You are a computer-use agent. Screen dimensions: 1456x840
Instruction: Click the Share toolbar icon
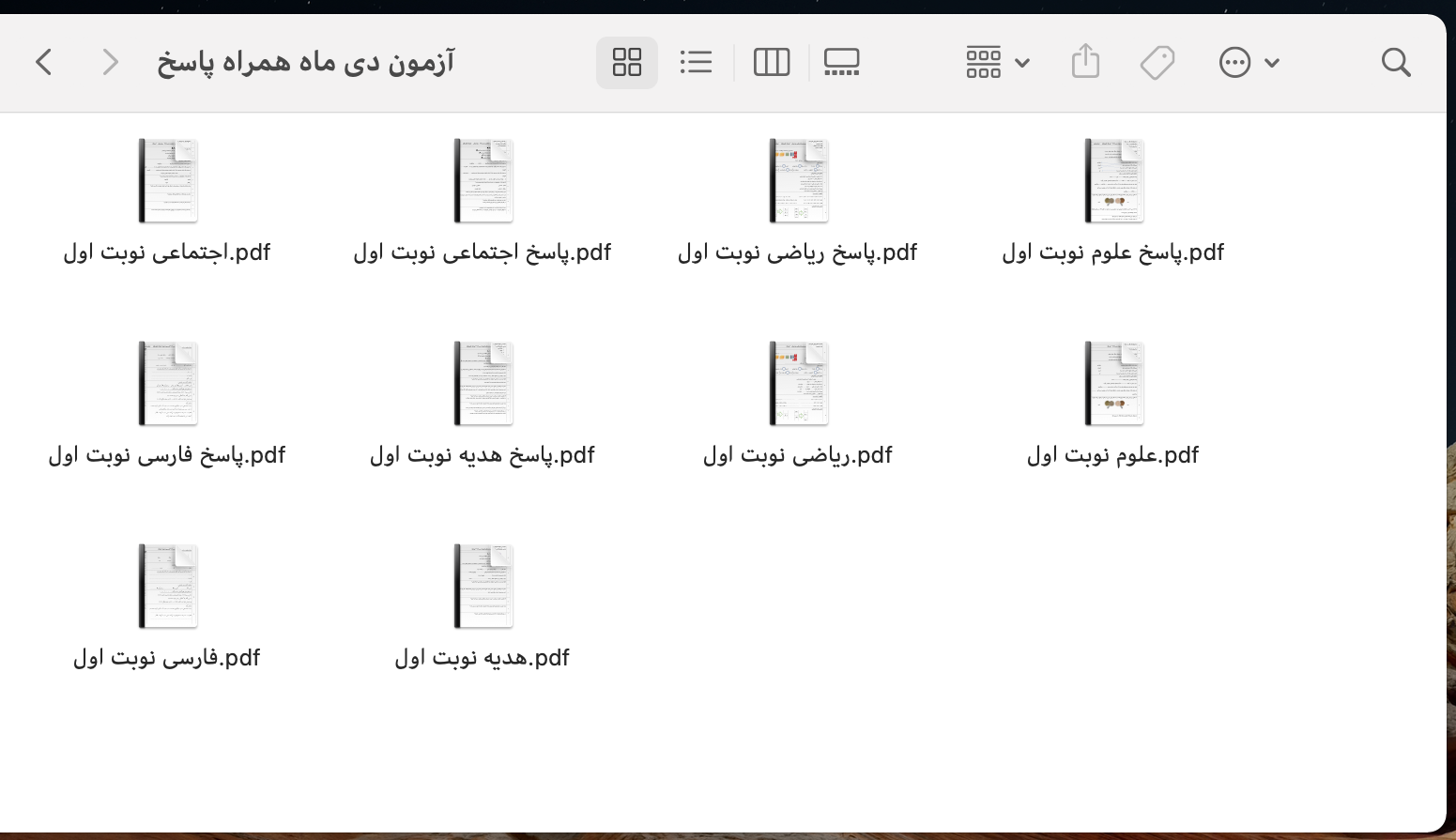pos(1085,62)
